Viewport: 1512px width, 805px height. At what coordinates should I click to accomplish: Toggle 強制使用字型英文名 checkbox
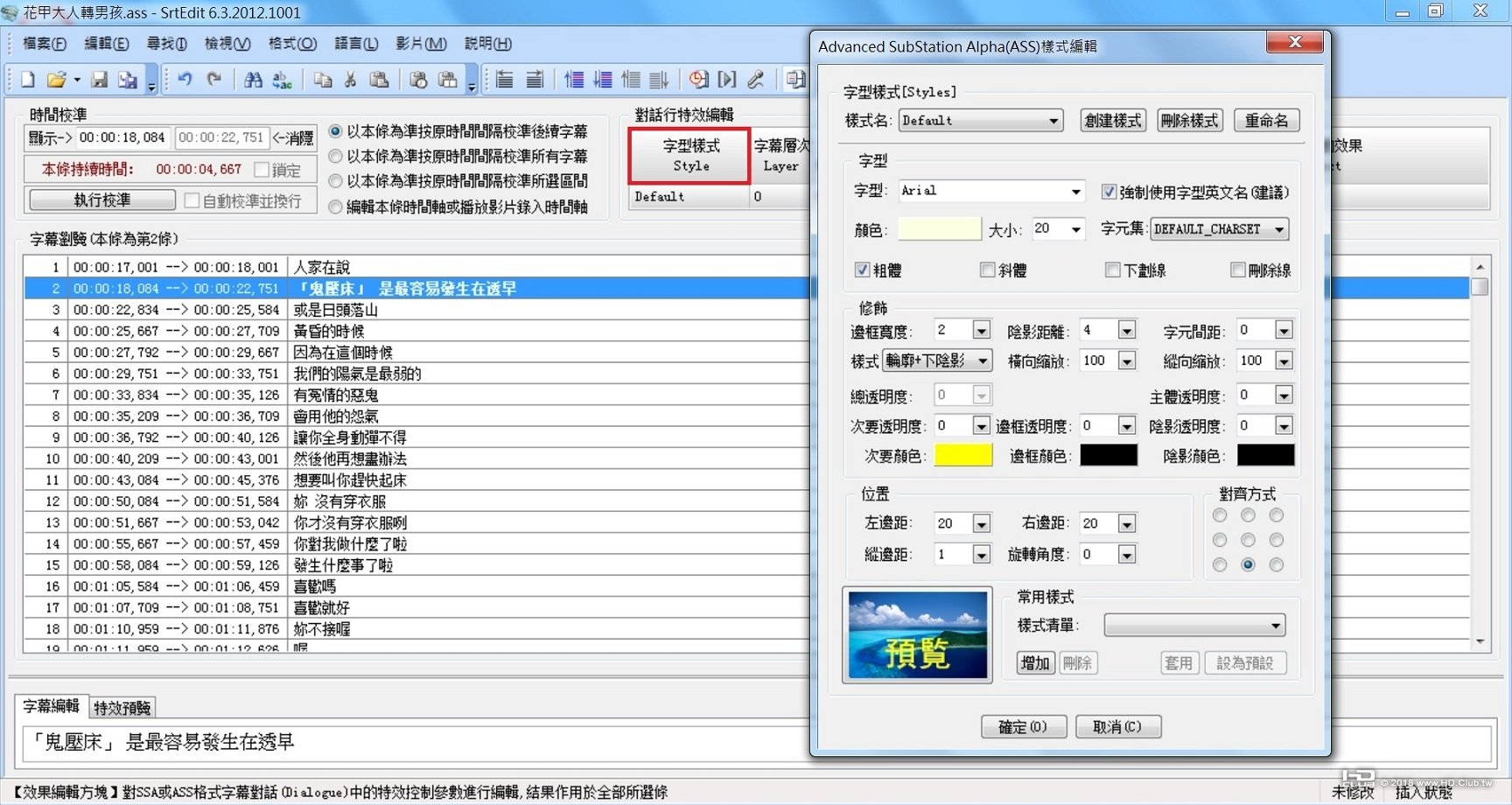tap(1109, 192)
